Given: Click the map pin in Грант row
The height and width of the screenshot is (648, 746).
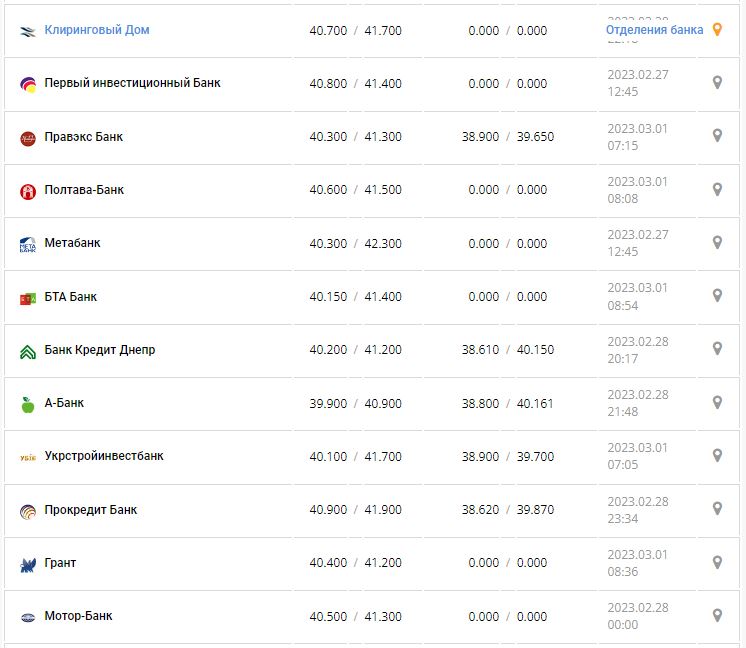Looking at the screenshot, I should (x=717, y=562).
